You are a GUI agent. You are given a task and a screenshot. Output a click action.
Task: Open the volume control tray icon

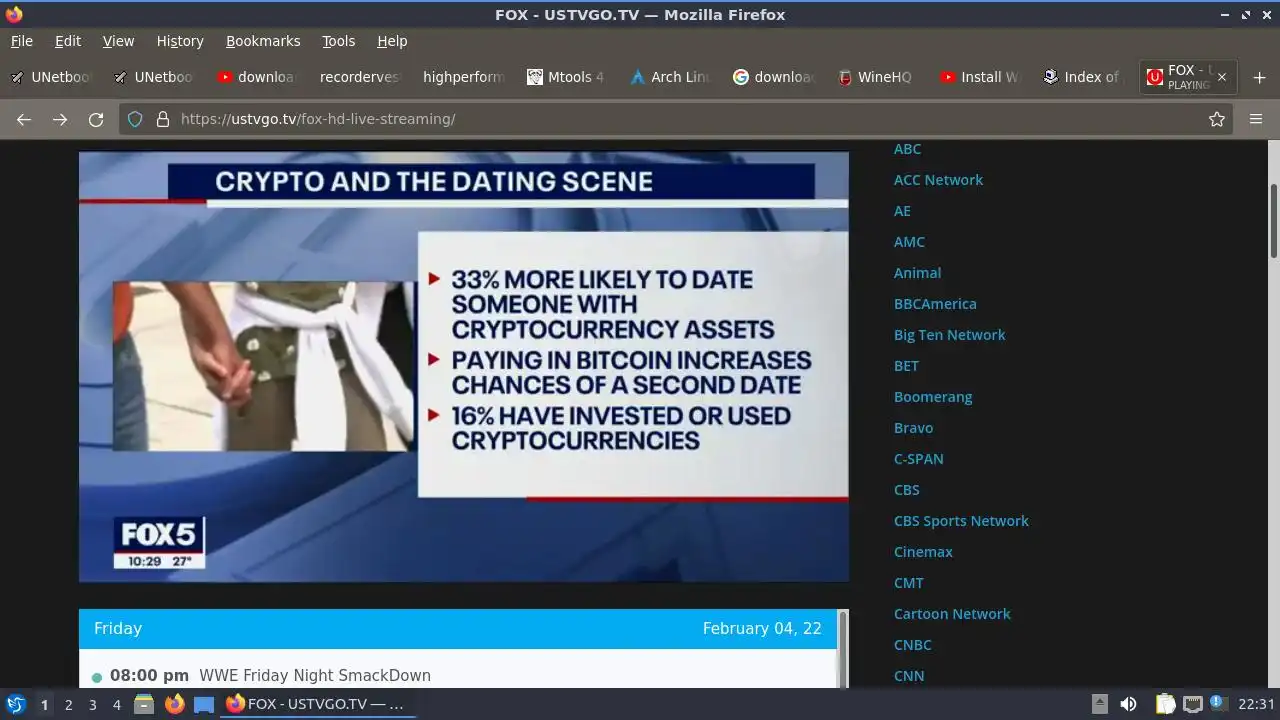tap(1128, 704)
